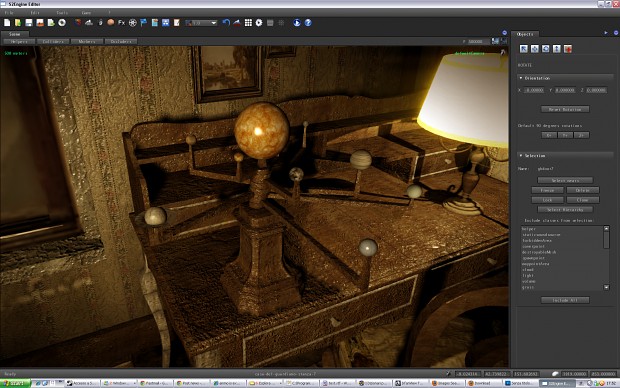
Task: Select 'volume' in the class list
Action: [529, 281]
